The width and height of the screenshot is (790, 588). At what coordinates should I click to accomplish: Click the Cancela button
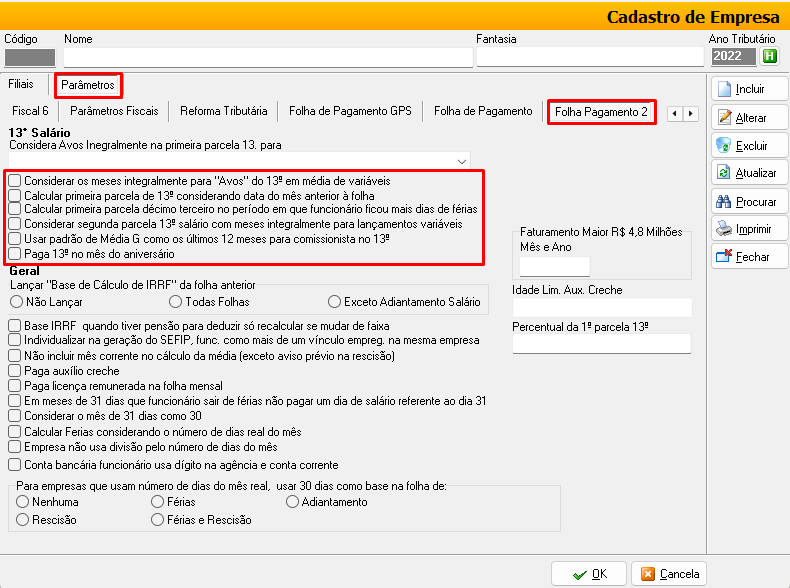[669, 573]
